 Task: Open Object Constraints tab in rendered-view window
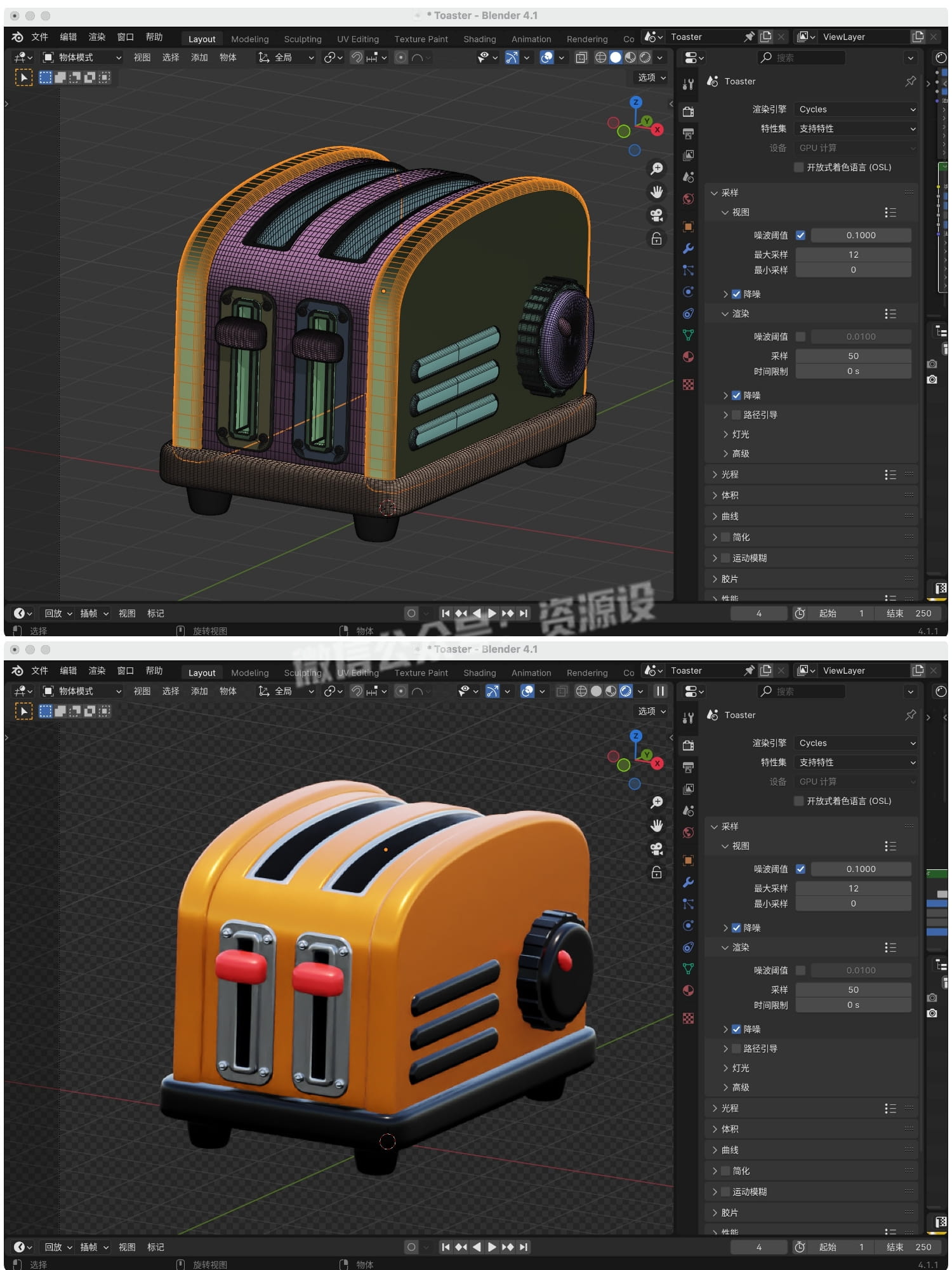tap(688, 947)
